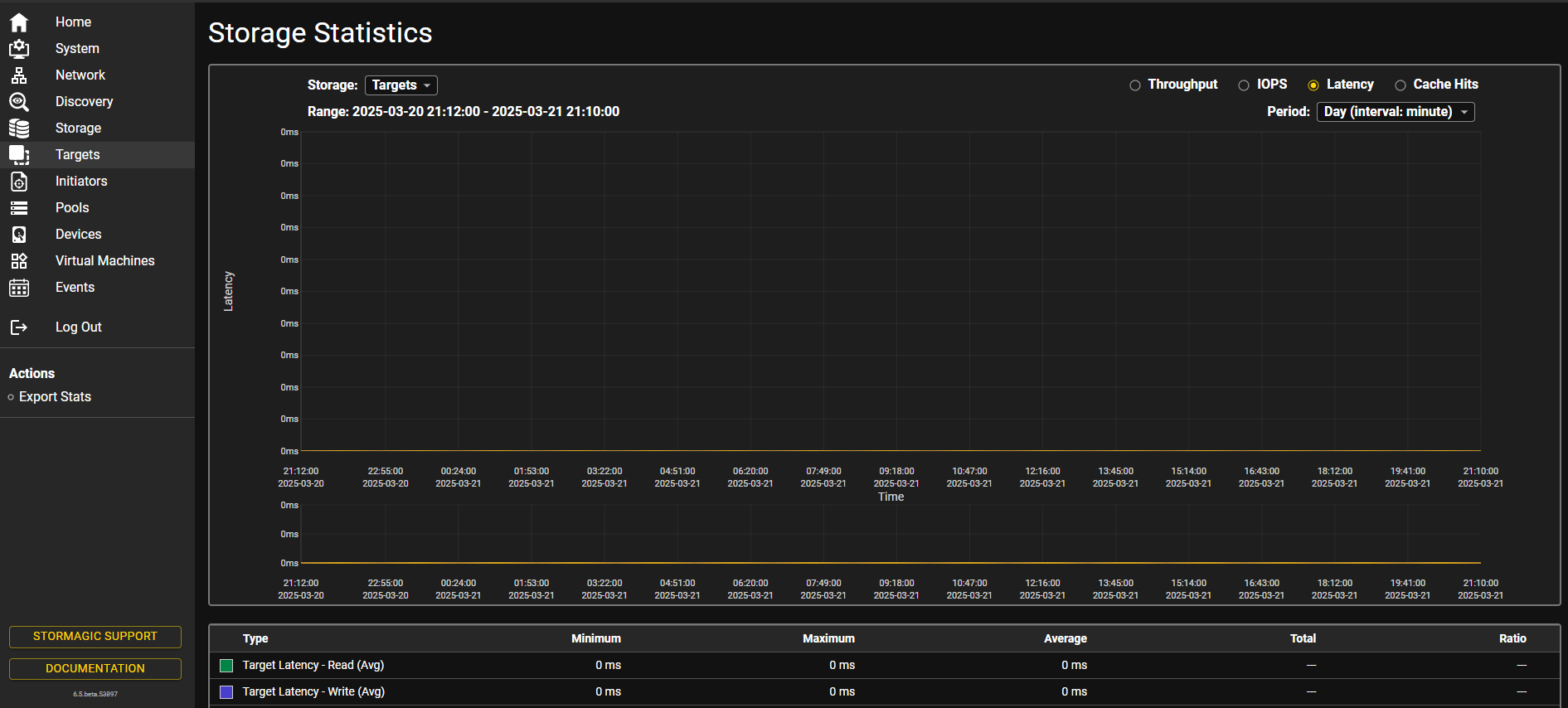
Task: Click the Storage Statistics page title
Action: tap(320, 33)
